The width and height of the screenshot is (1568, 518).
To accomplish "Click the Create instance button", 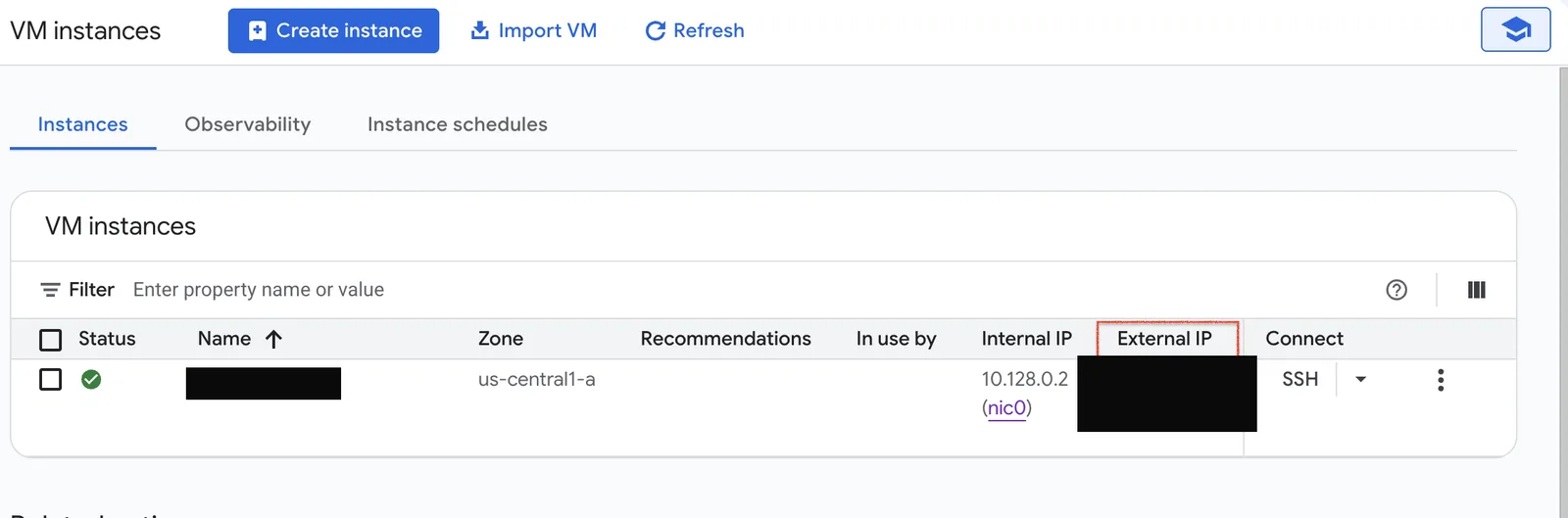I will (x=333, y=30).
